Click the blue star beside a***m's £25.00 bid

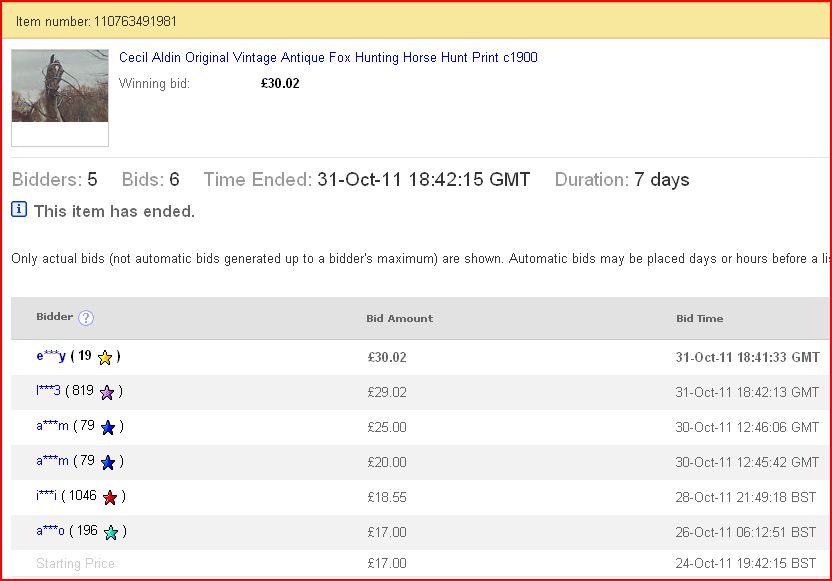point(108,428)
